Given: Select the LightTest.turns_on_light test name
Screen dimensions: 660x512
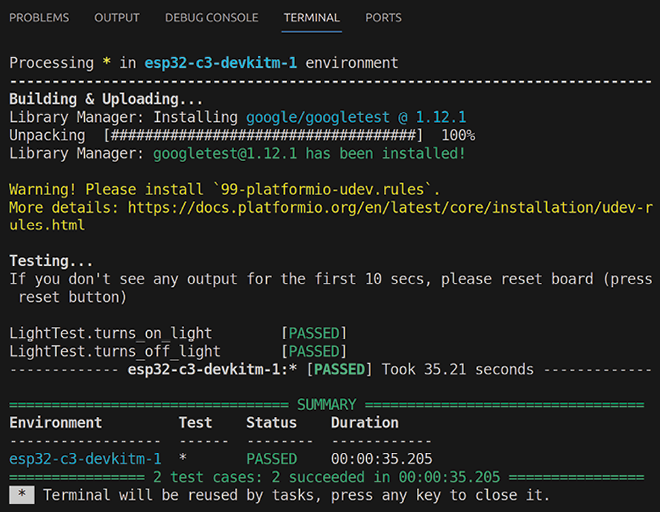Looking at the screenshot, I should 111,333.
